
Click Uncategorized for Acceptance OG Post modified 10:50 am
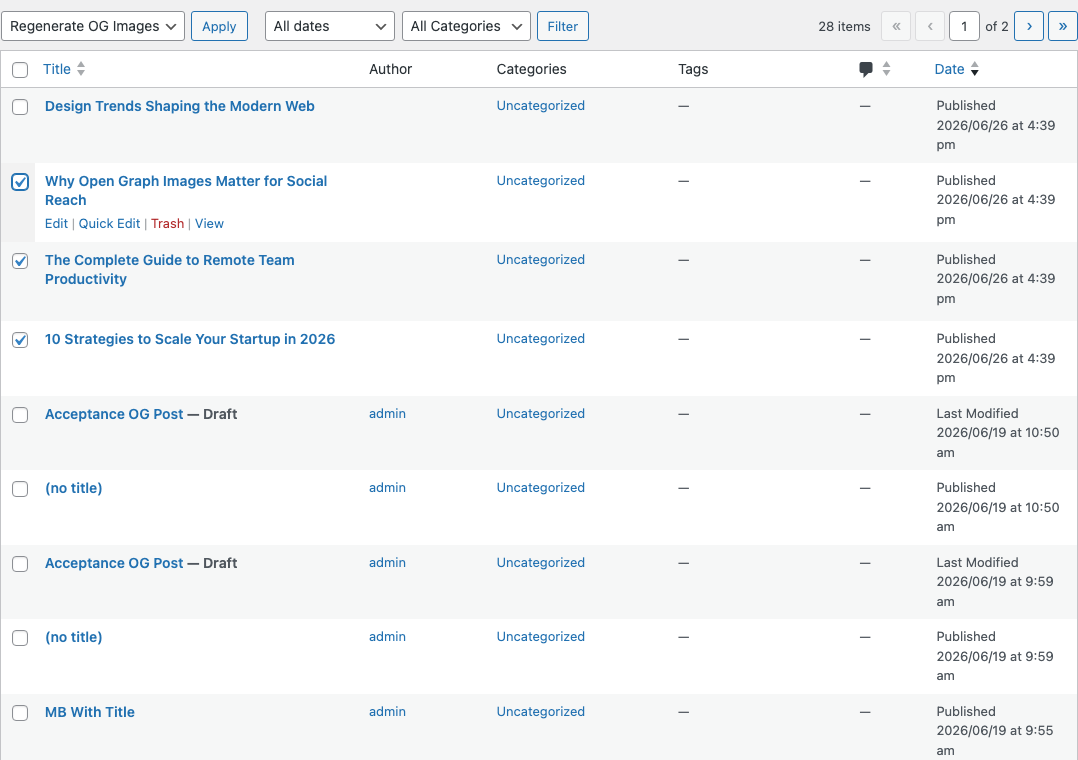tap(540, 414)
